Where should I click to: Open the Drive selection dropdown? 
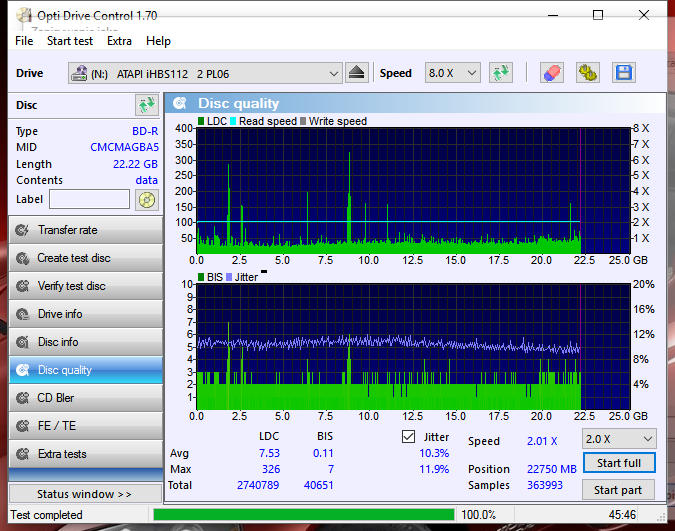coord(205,73)
